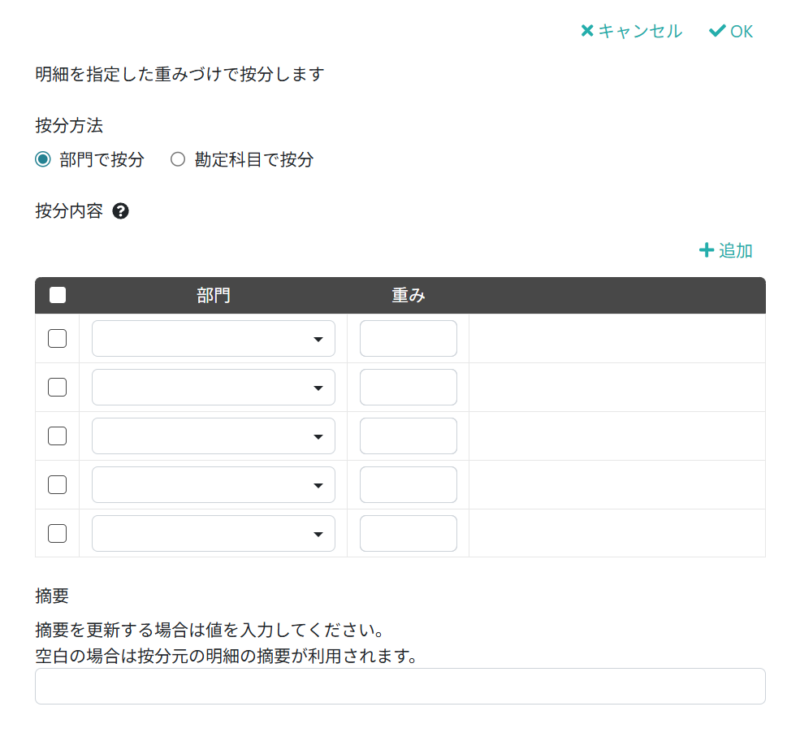Click the X cancel icon beside キャンセル
The image size is (800, 737).
pyautogui.click(x=586, y=31)
